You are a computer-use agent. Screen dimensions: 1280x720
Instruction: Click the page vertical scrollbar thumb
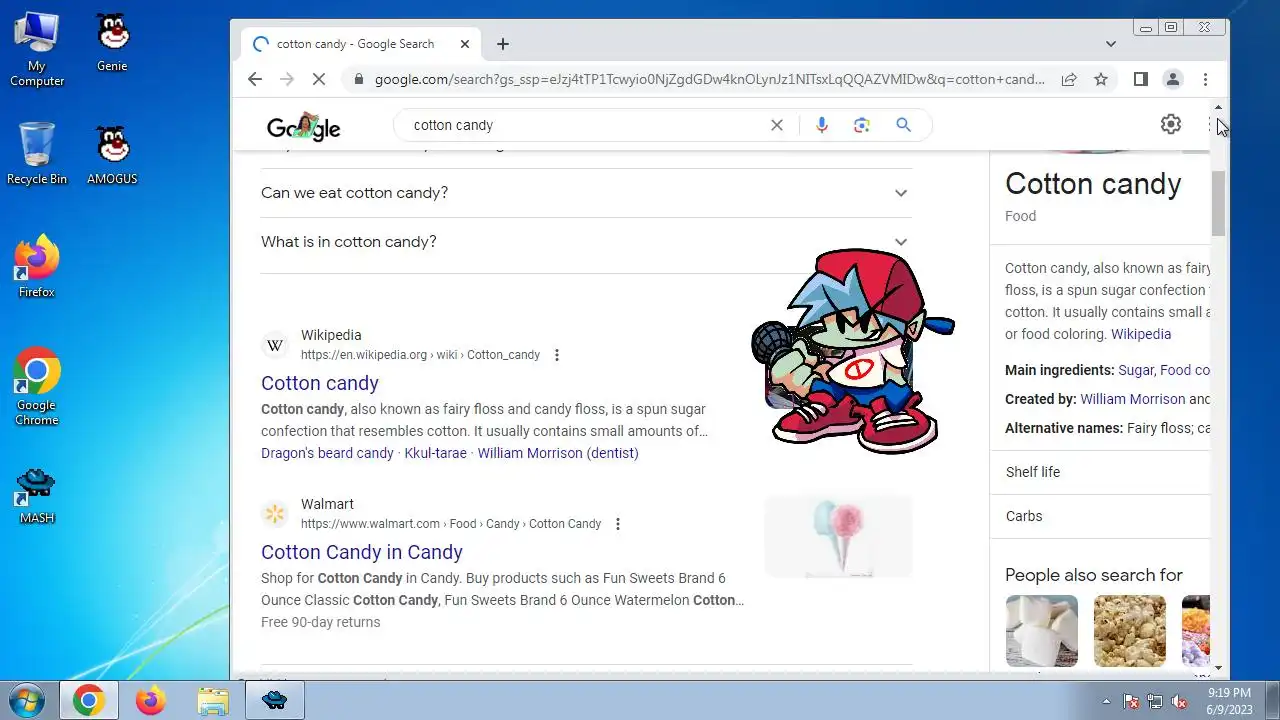[1218, 203]
